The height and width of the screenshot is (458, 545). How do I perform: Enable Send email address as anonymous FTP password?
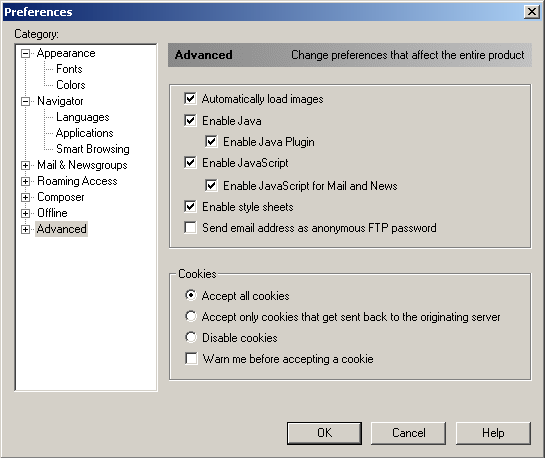point(190,228)
